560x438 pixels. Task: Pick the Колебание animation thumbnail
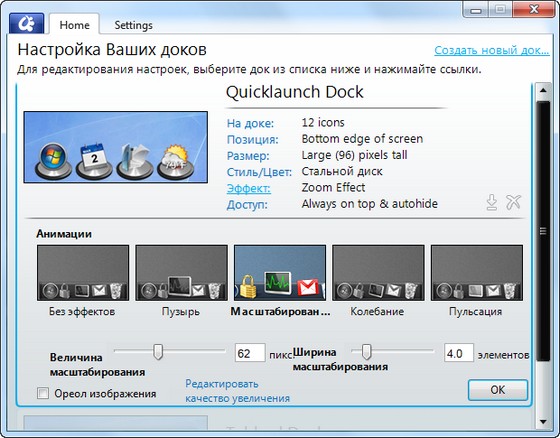tap(378, 273)
